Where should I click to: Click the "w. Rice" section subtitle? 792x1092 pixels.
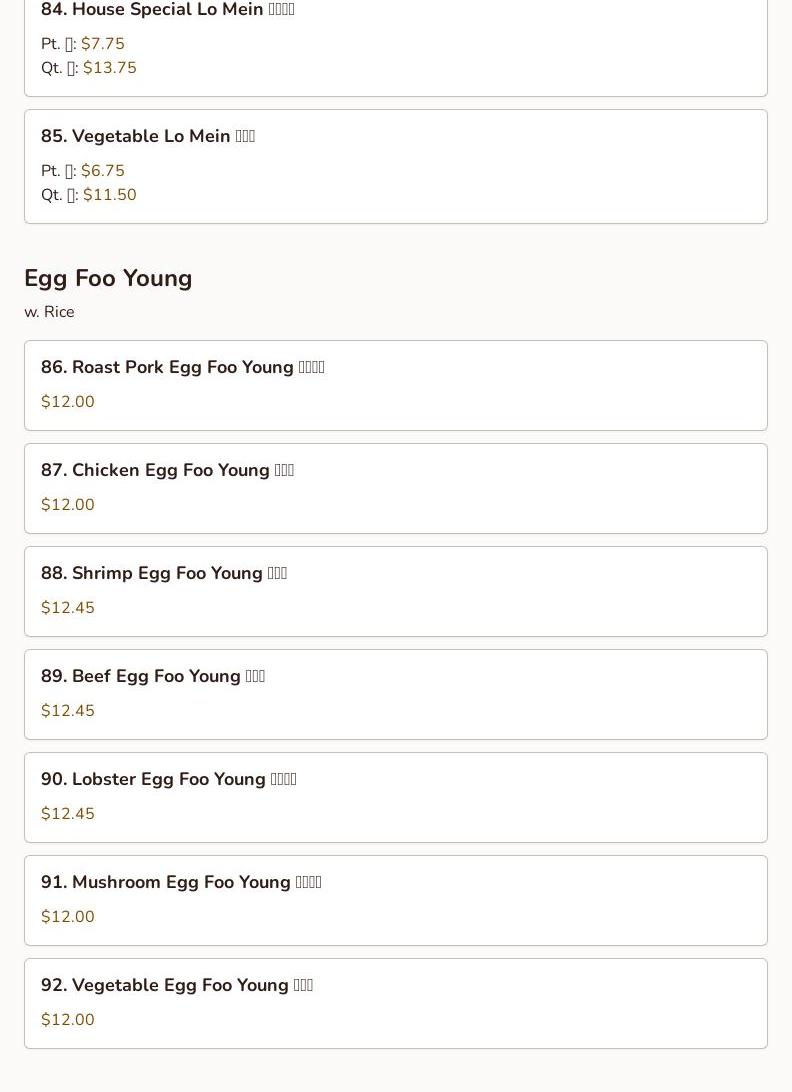coord(49,312)
